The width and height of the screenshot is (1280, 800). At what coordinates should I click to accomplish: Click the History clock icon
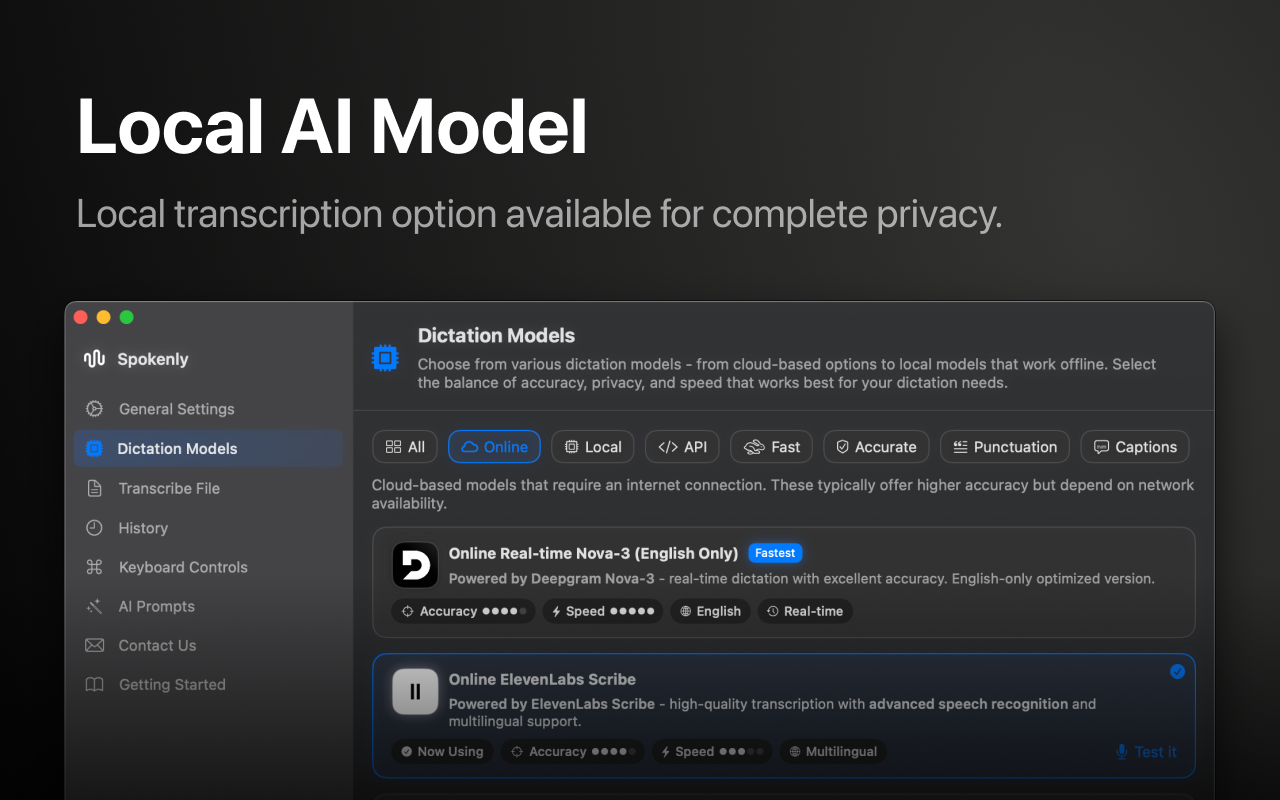point(95,528)
